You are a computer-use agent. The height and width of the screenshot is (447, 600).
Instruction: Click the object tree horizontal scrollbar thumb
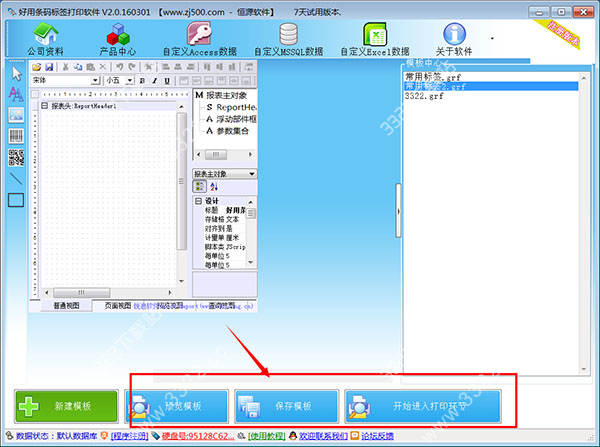pyautogui.click(x=216, y=155)
